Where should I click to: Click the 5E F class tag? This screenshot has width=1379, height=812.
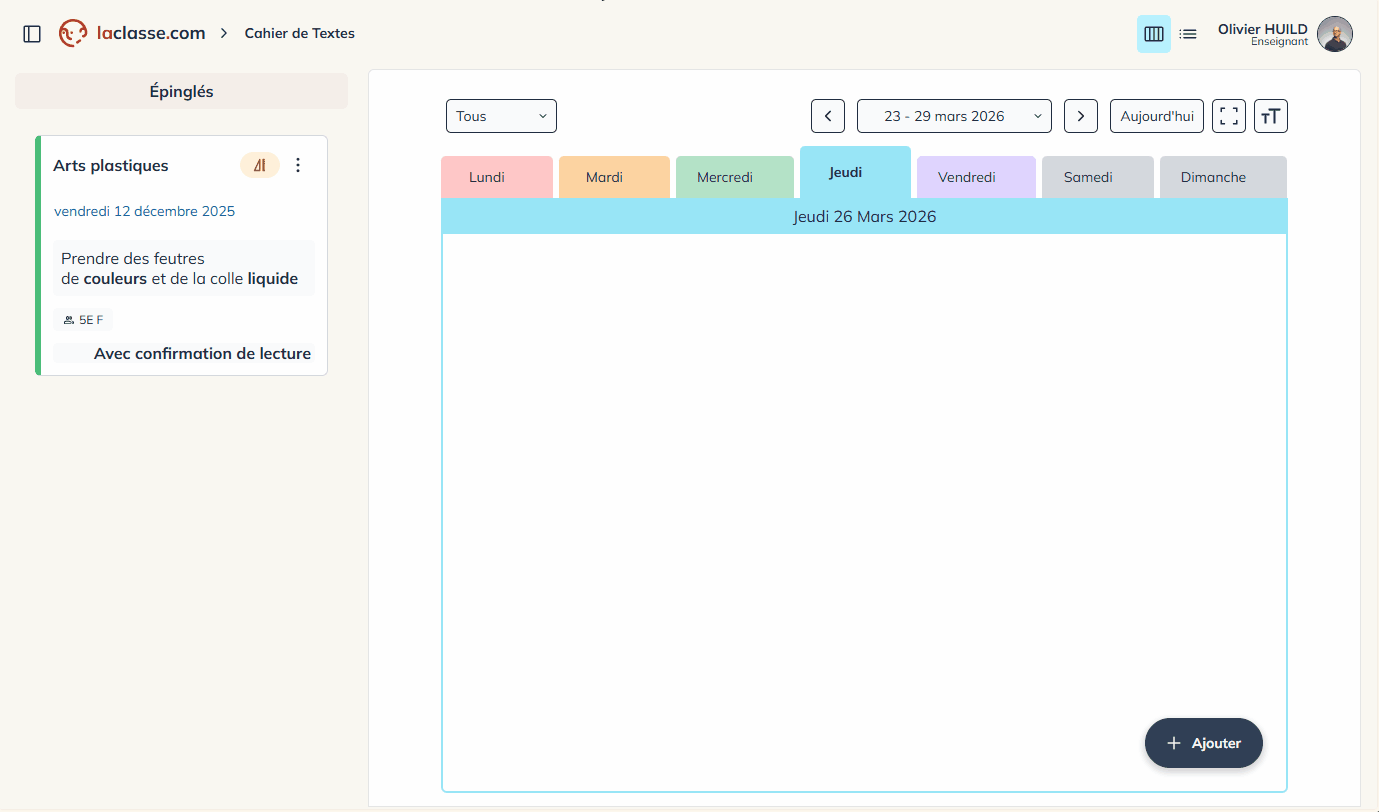point(83,320)
